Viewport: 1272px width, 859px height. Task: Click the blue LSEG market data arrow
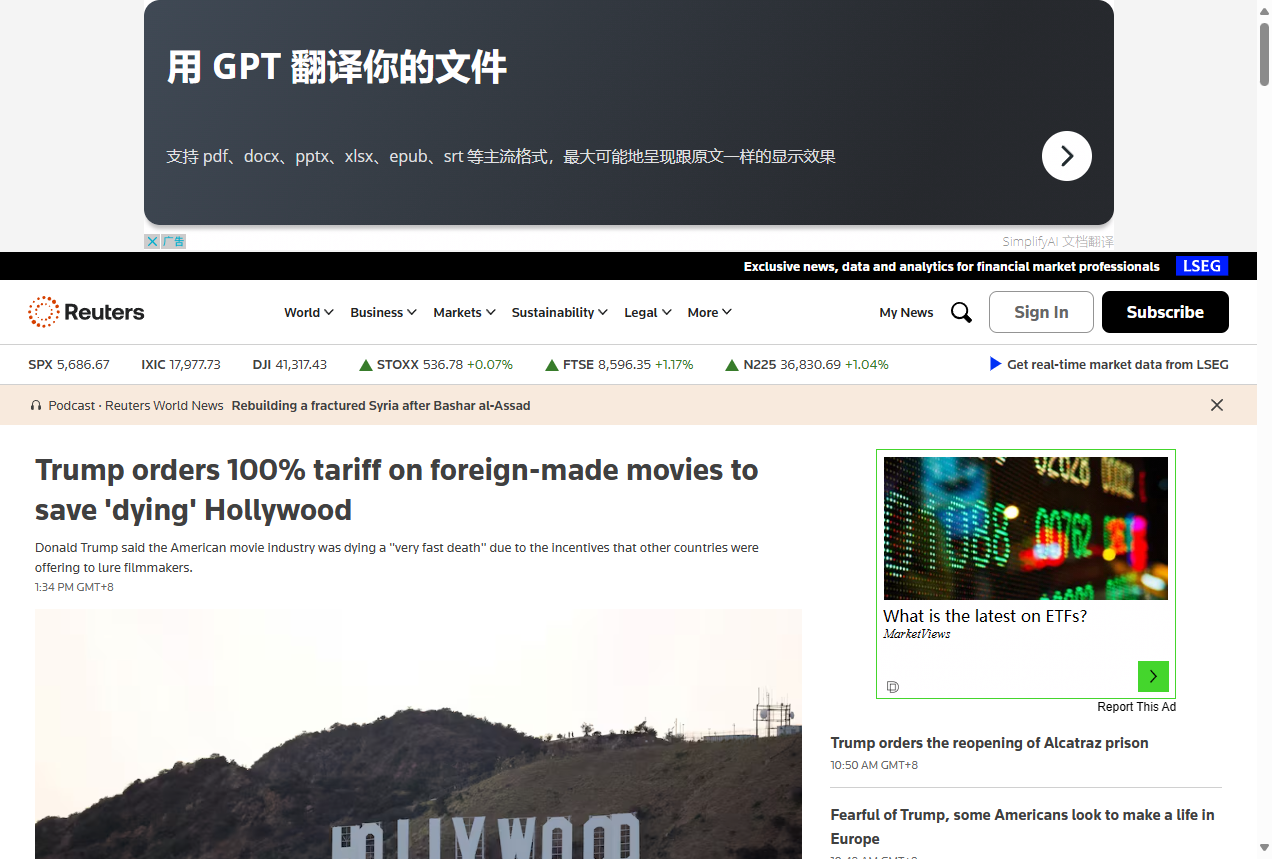coord(995,364)
